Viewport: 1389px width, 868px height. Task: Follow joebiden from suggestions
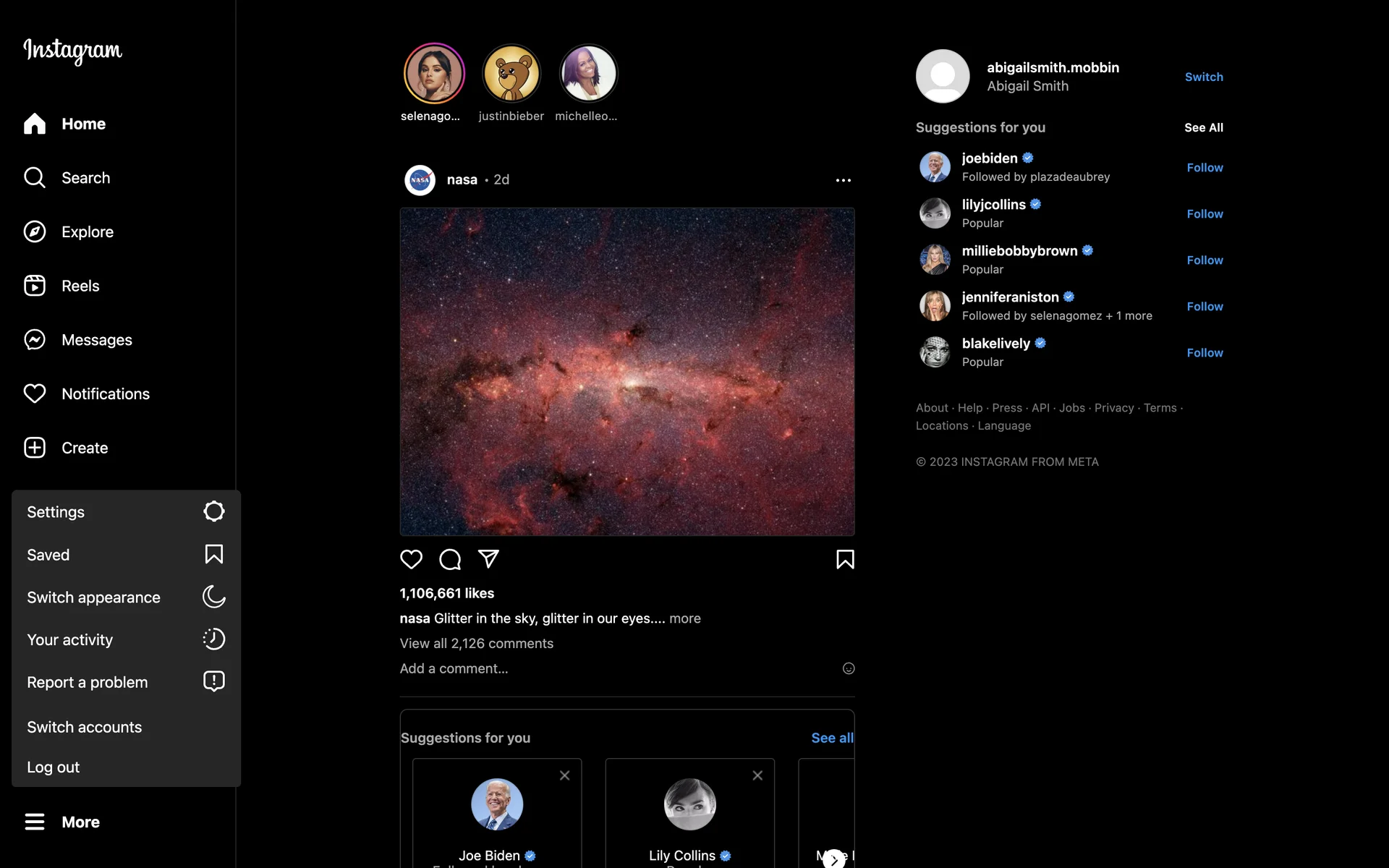pos(1205,168)
